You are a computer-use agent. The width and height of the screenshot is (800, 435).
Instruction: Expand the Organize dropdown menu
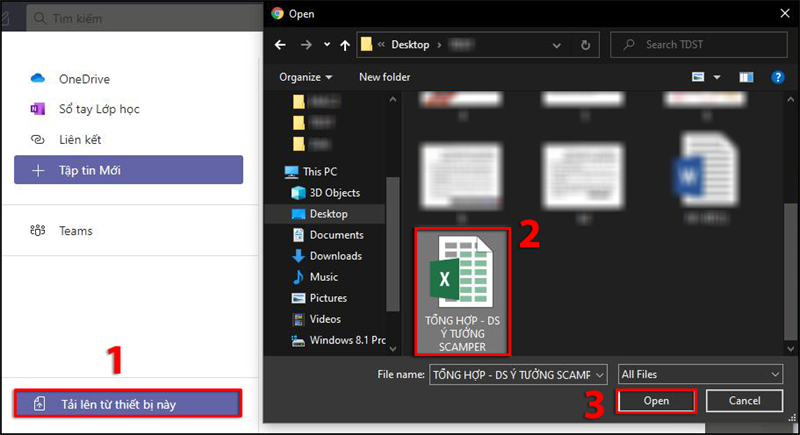tap(305, 77)
